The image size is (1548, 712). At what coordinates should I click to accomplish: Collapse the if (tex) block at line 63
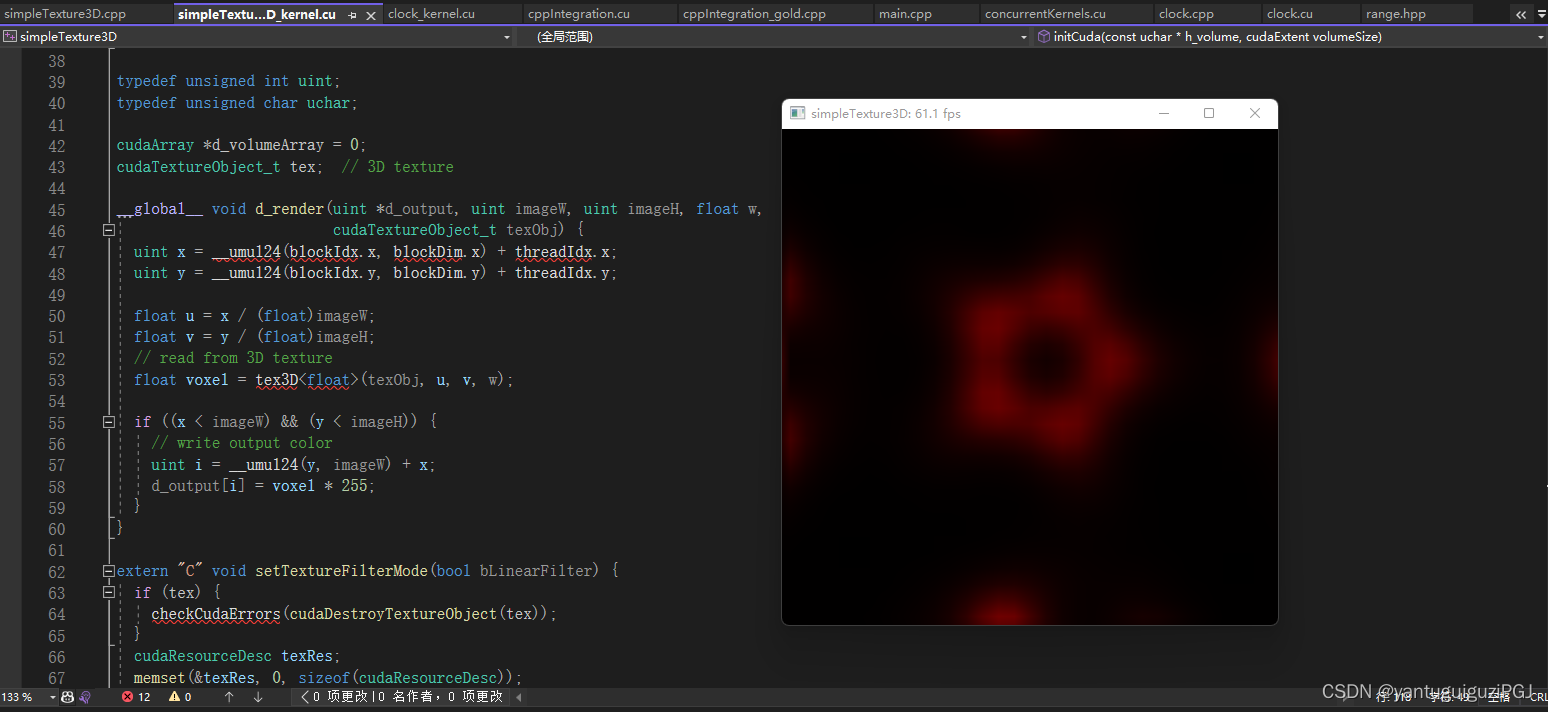pos(108,592)
